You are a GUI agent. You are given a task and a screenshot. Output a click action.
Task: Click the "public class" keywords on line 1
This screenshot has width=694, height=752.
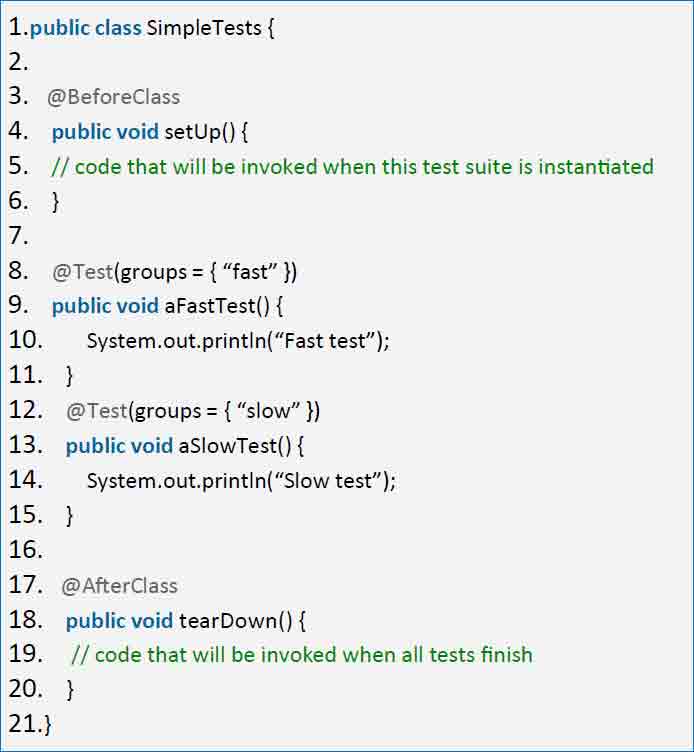[x=86, y=28]
